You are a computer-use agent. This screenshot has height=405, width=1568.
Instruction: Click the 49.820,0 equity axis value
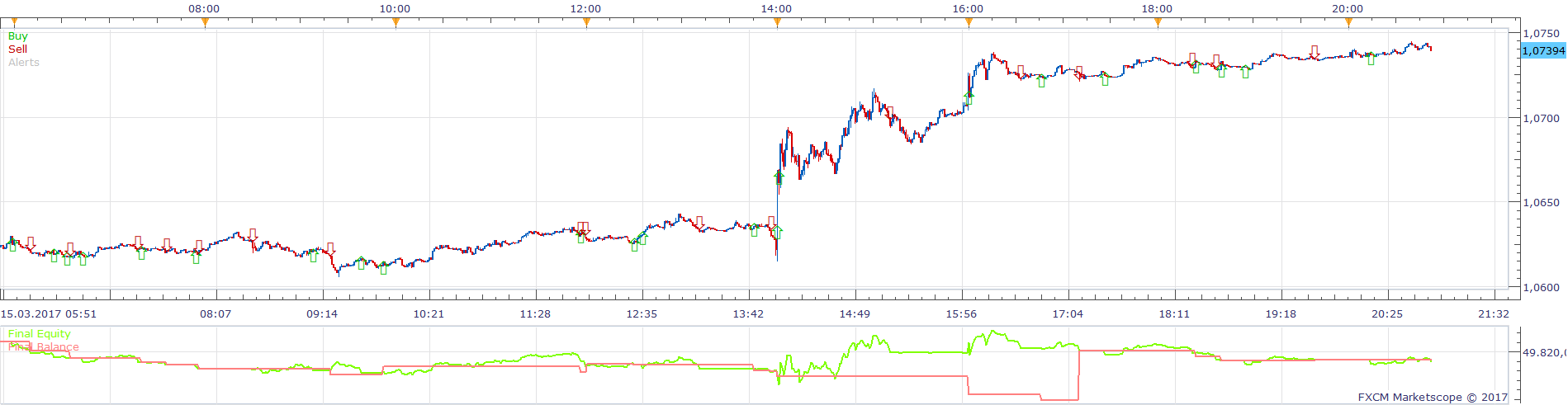click(x=1544, y=353)
